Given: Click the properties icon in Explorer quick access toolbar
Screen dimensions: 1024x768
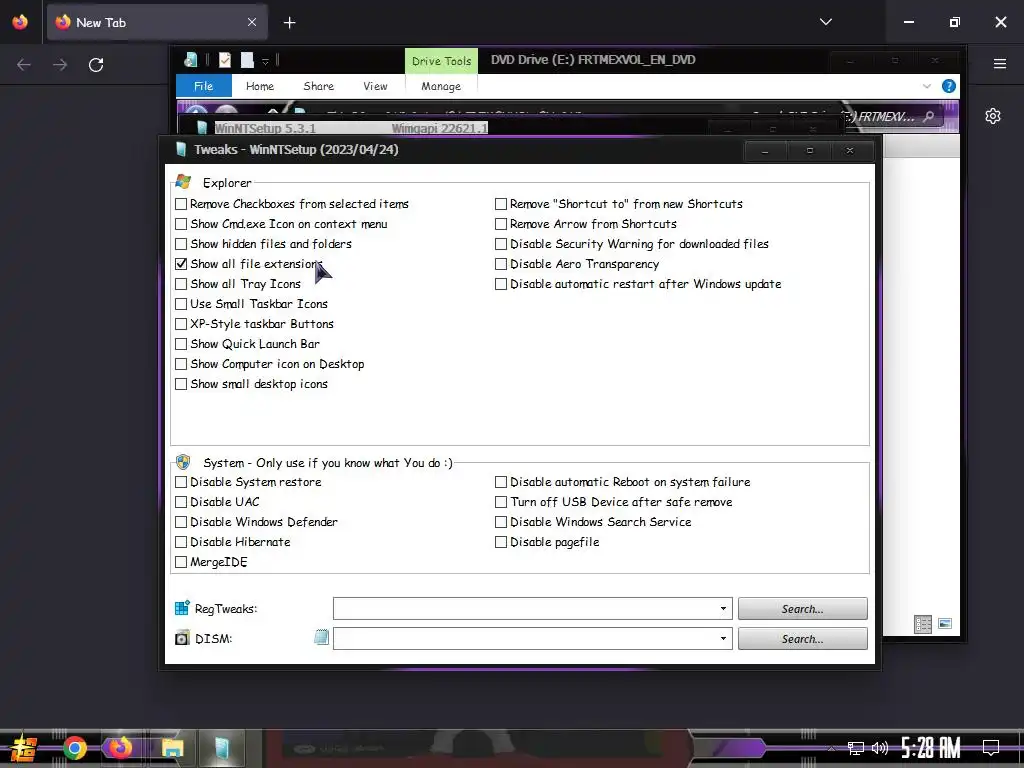Looking at the screenshot, I should click(225, 60).
